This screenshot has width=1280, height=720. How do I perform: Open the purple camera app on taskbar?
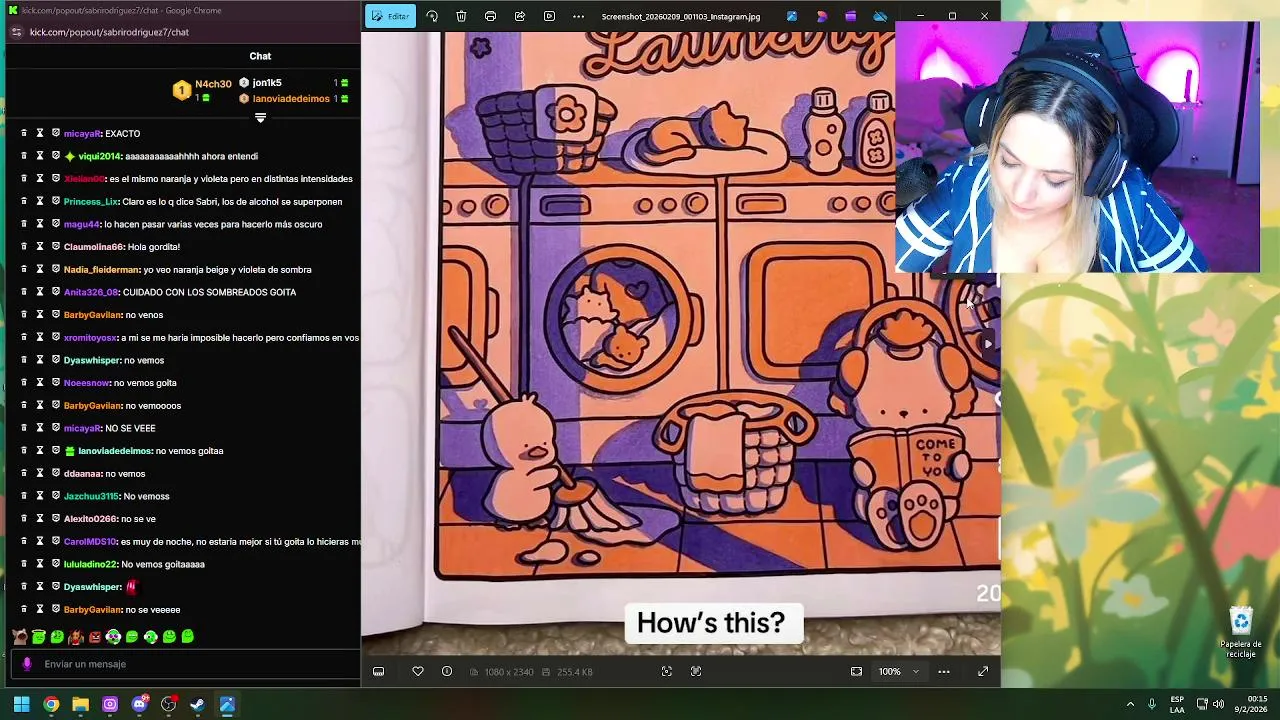(x=110, y=704)
